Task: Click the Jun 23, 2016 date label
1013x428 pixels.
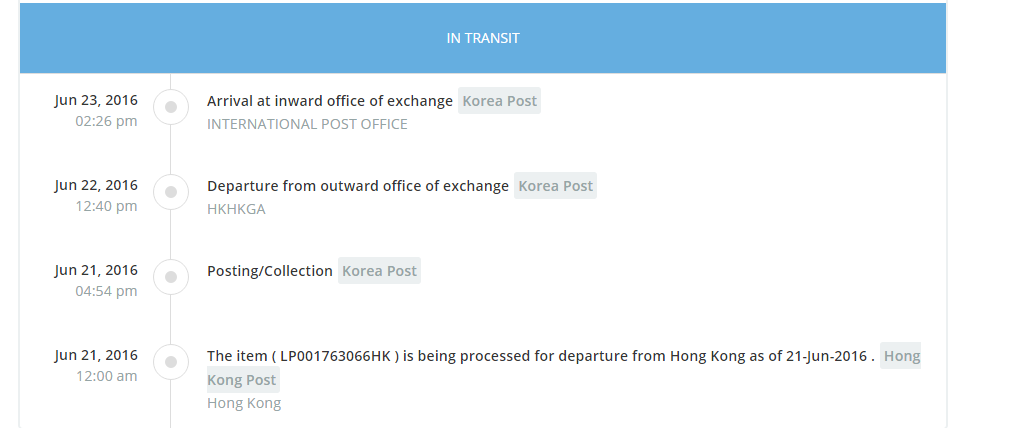Action: (x=96, y=100)
